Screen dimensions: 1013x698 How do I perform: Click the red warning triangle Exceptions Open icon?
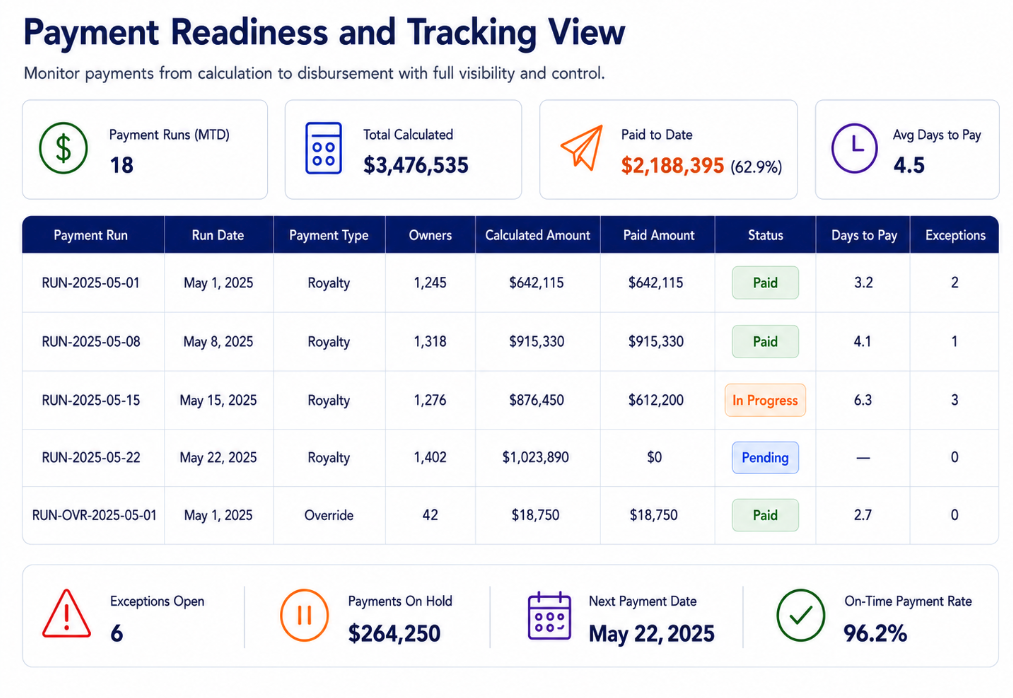pyautogui.click(x=66, y=613)
